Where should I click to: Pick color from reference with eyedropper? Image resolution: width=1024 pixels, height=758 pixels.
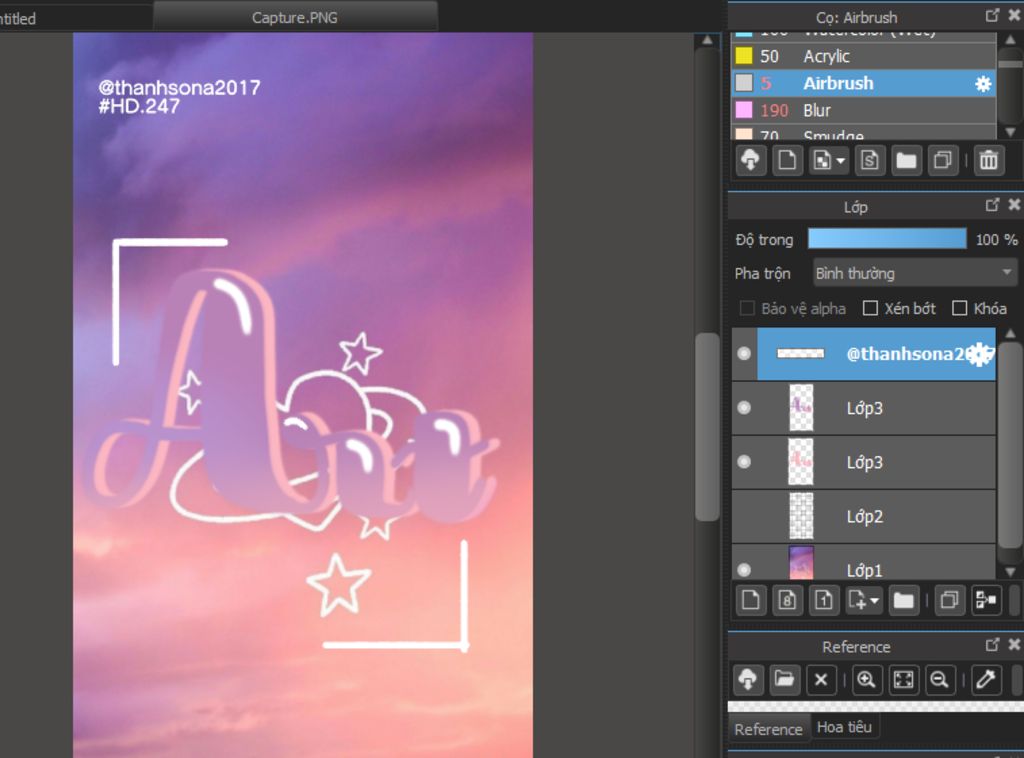(985, 680)
